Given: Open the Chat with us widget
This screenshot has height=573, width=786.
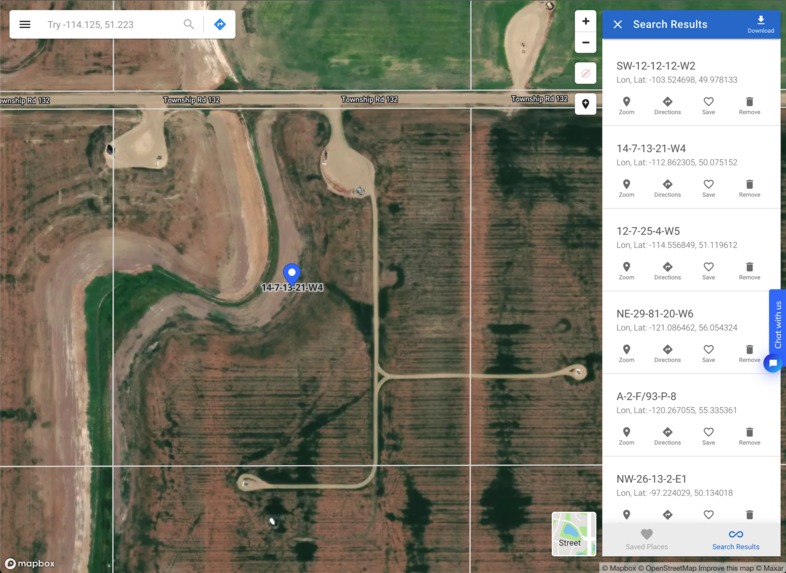Looking at the screenshot, I should point(777,324).
